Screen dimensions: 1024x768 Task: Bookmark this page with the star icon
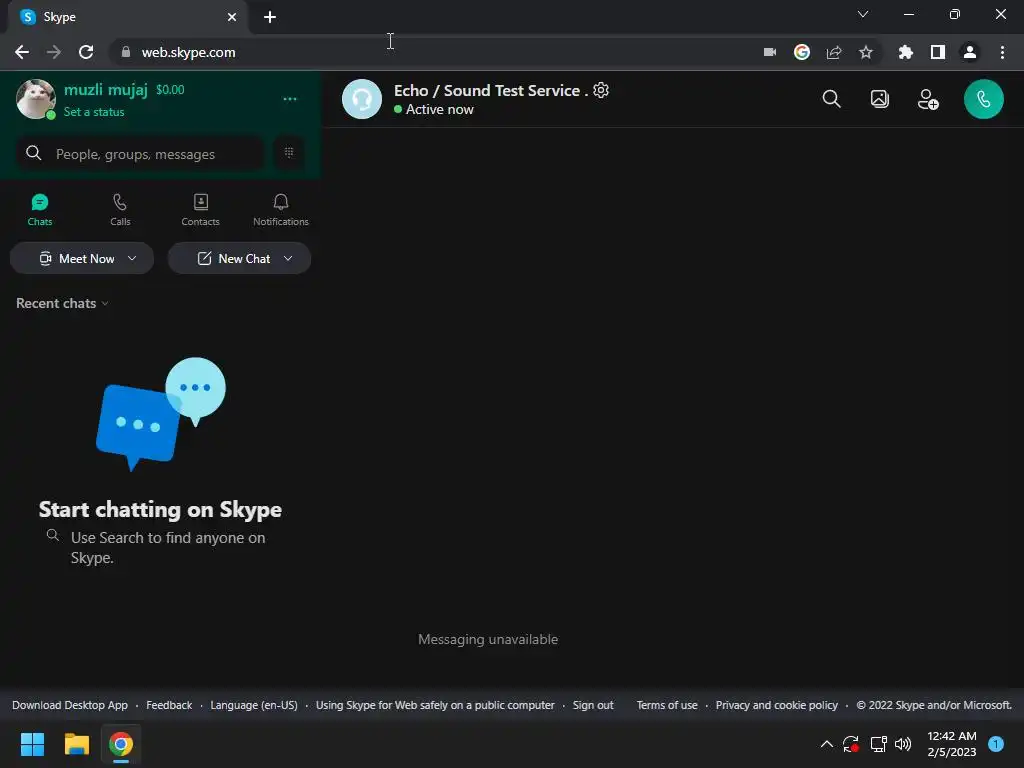(866, 52)
